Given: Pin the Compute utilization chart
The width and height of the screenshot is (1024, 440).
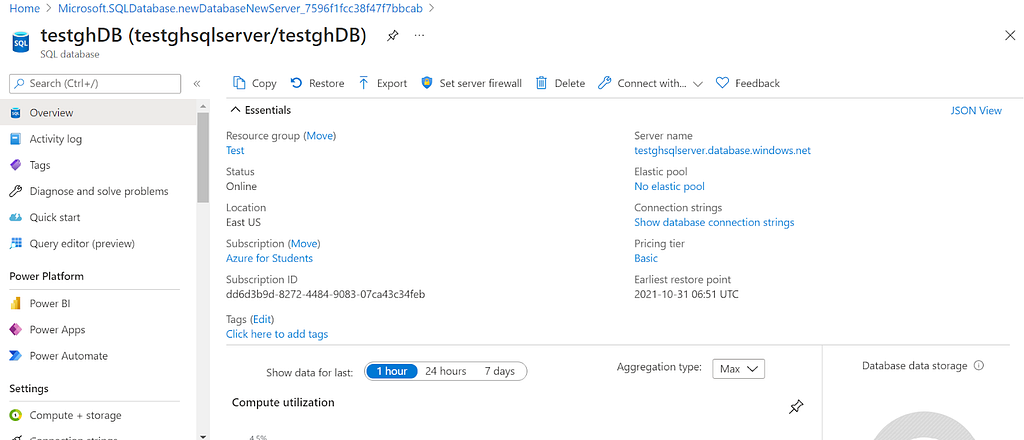Looking at the screenshot, I should [795, 407].
